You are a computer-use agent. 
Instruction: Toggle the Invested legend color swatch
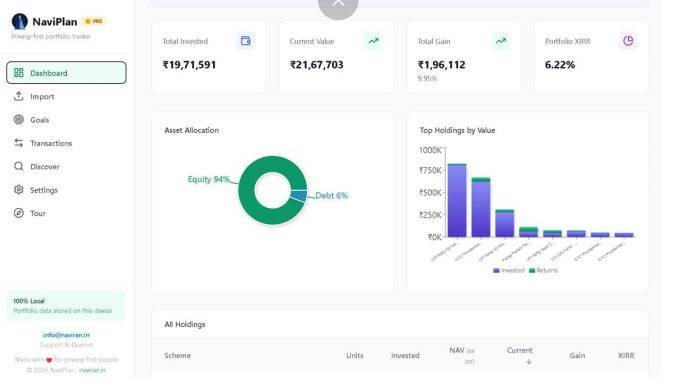pyautogui.click(x=497, y=270)
